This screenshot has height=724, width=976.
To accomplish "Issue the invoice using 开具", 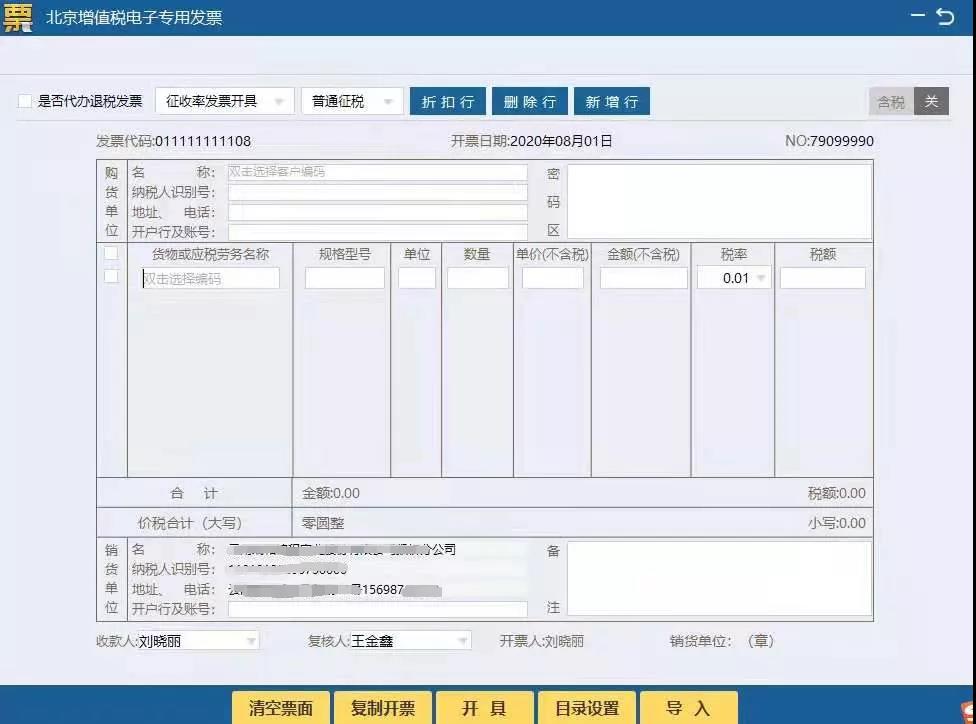I will click(485, 707).
